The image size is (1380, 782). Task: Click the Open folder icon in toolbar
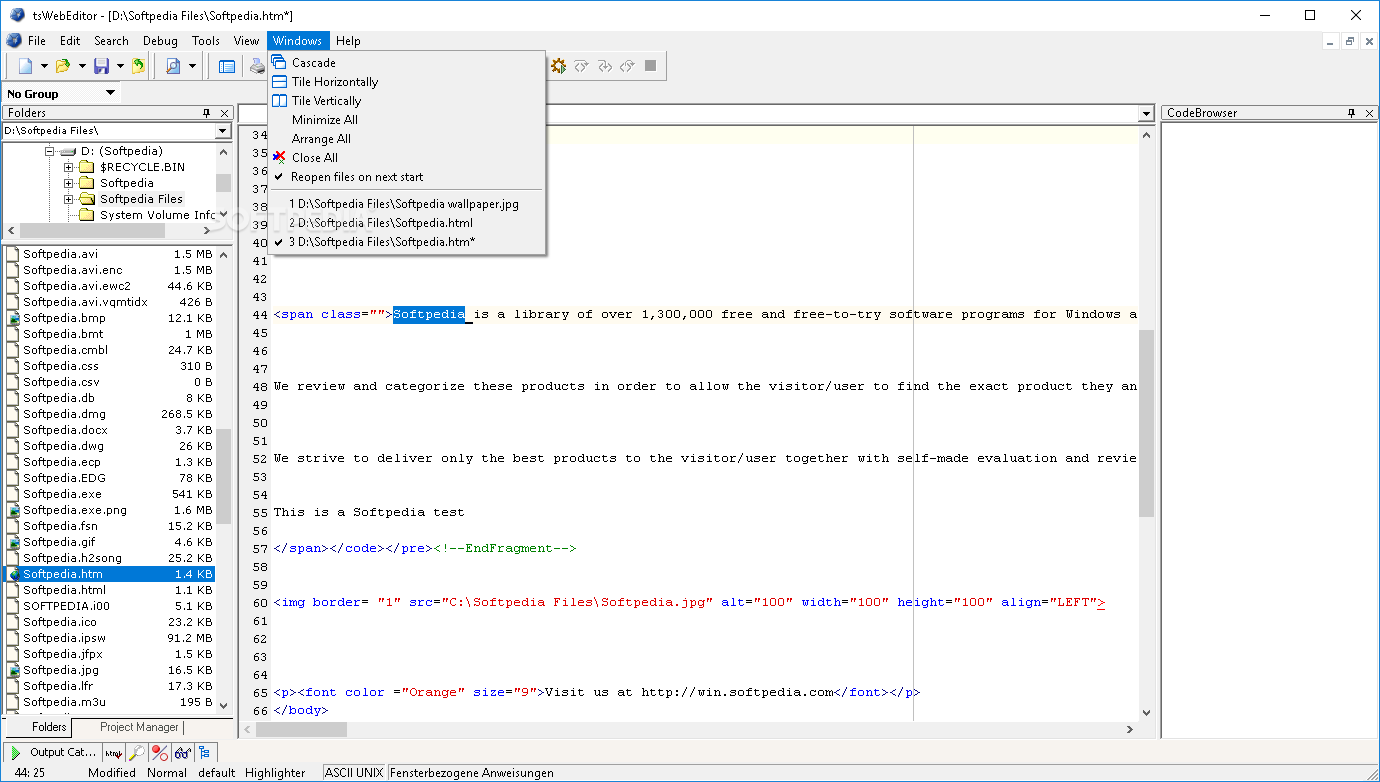tap(63, 66)
